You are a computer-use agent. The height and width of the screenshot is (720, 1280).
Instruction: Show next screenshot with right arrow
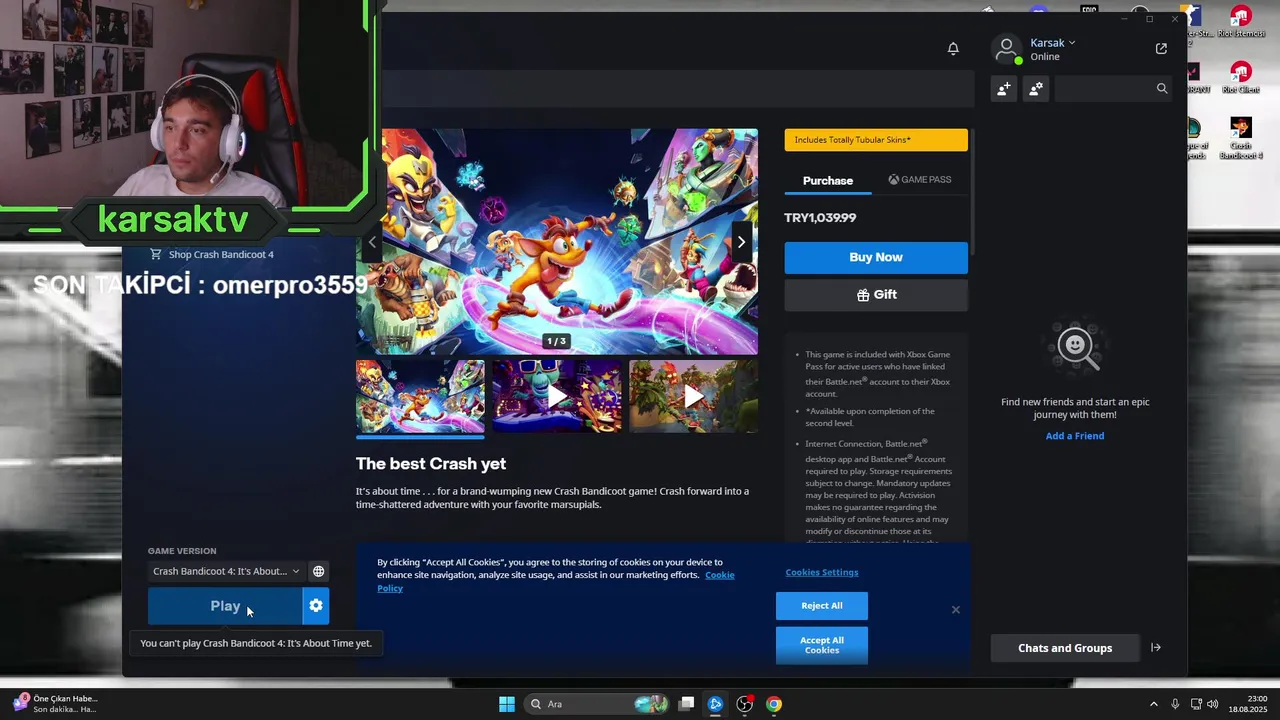pos(741,242)
